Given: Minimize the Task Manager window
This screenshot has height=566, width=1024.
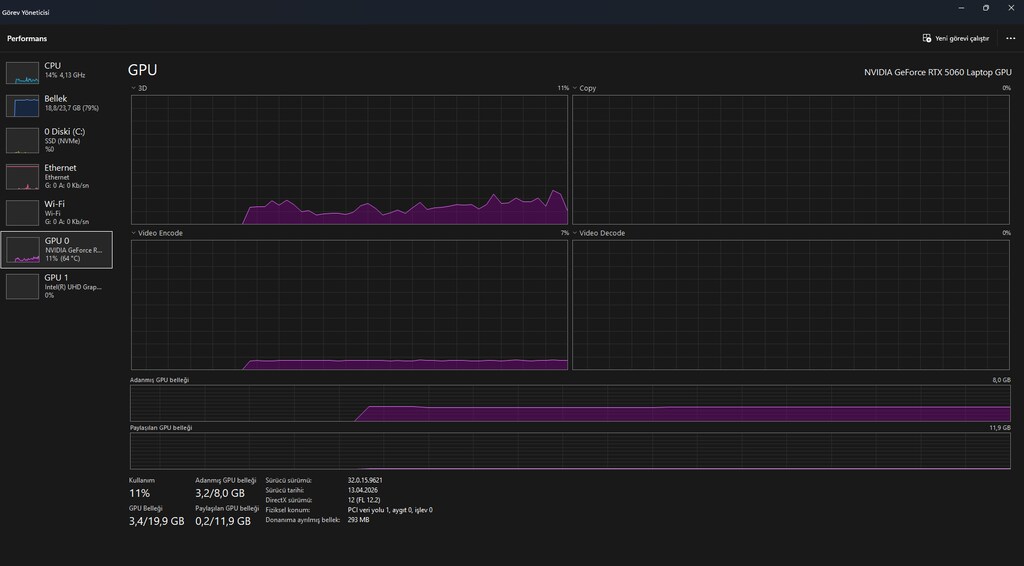Looking at the screenshot, I should (961, 8).
